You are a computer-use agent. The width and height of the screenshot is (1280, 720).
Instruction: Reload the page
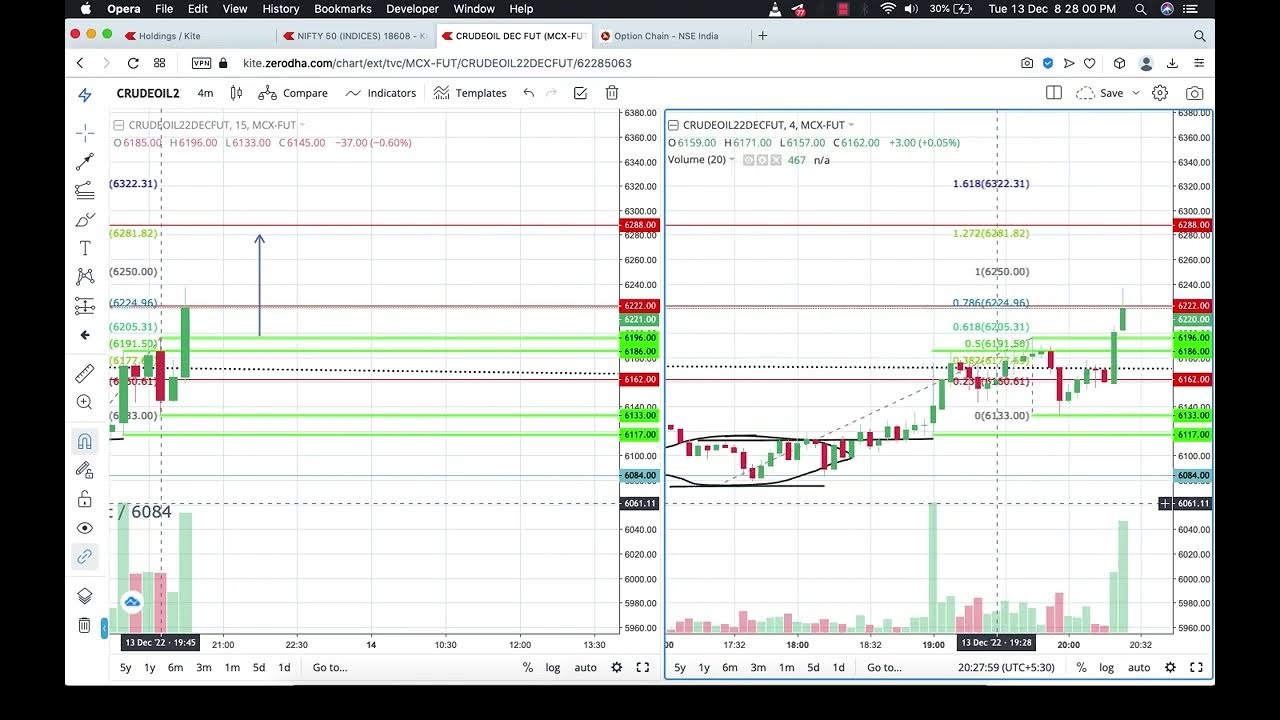coord(133,63)
